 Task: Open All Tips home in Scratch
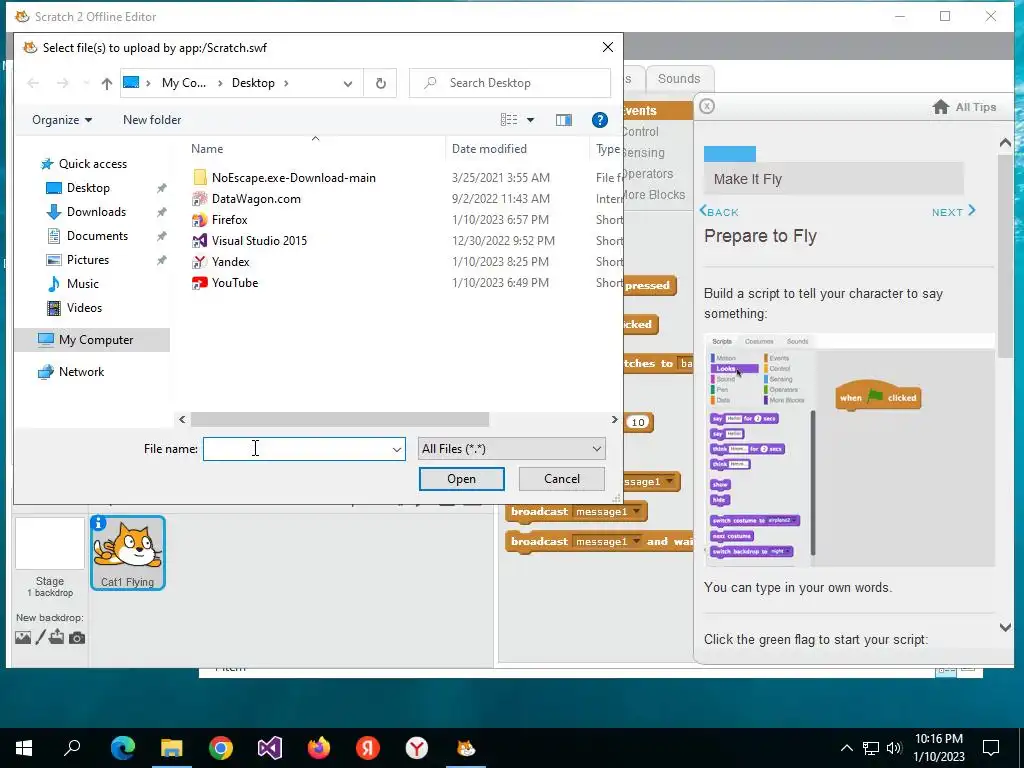(x=964, y=107)
